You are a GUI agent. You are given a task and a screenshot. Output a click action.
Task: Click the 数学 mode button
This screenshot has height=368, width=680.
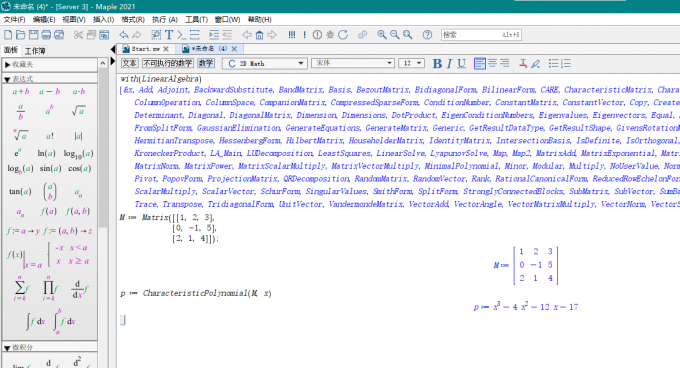coord(206,63)
